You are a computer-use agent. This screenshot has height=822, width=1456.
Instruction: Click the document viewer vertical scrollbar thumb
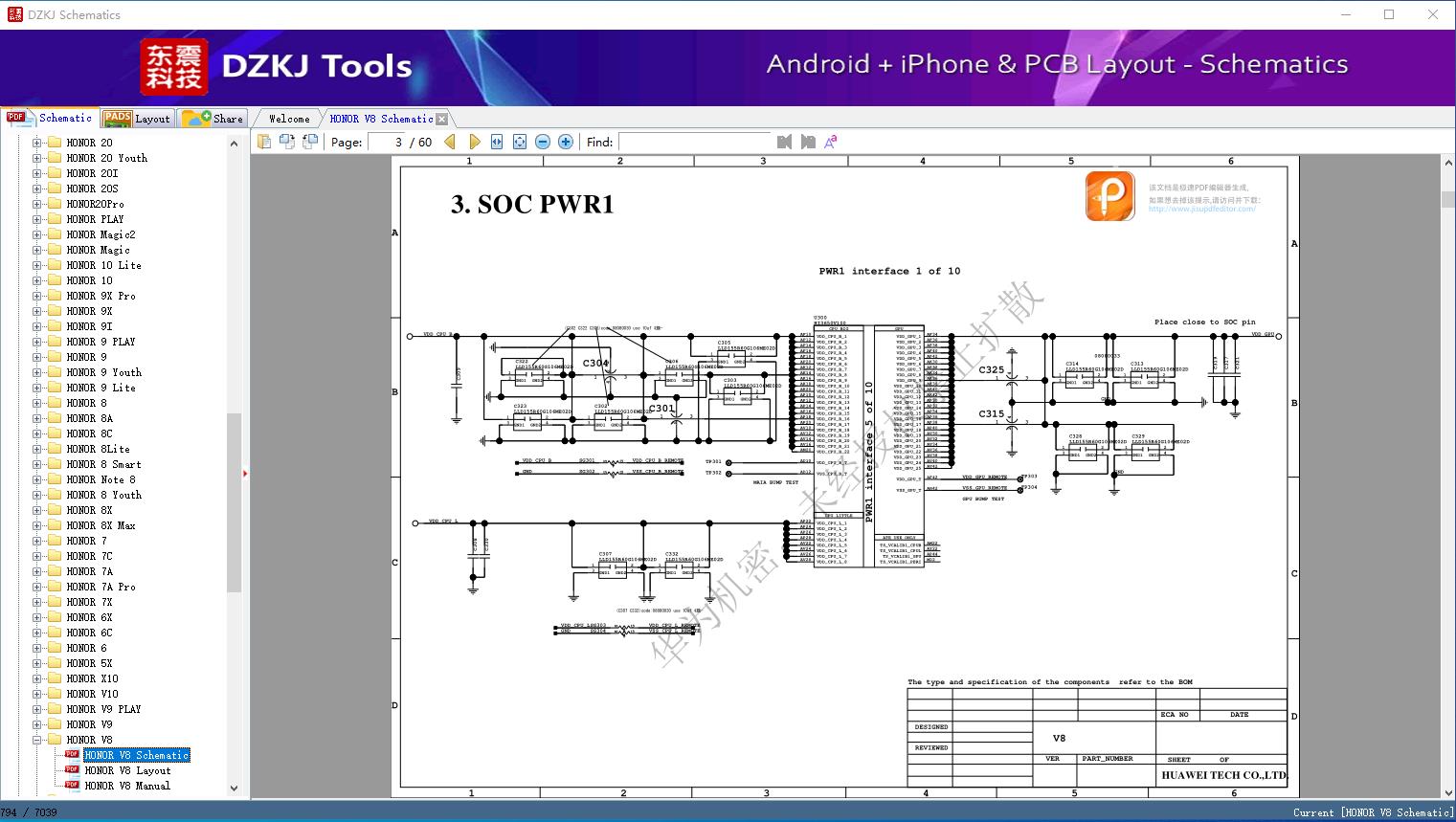[1447, 200]
